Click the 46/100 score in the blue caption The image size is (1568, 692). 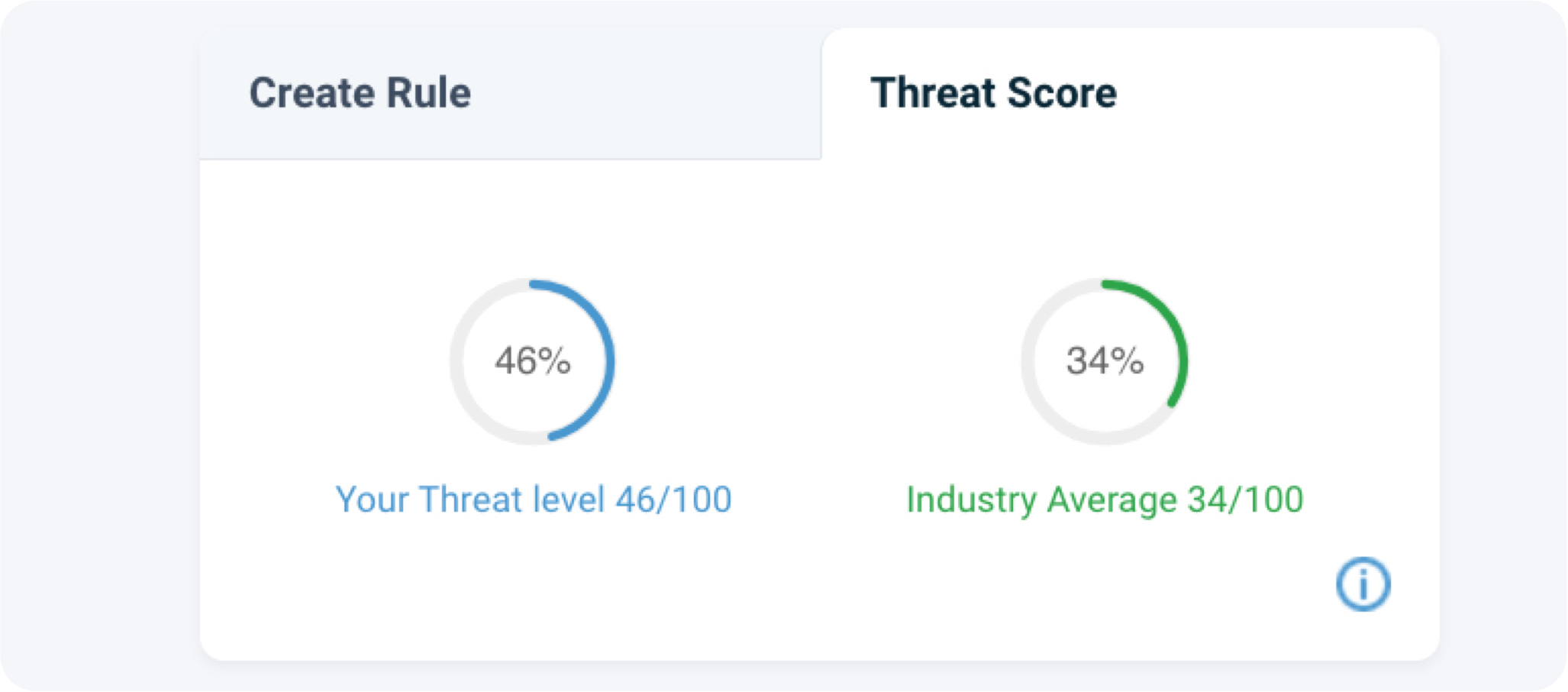673,500
